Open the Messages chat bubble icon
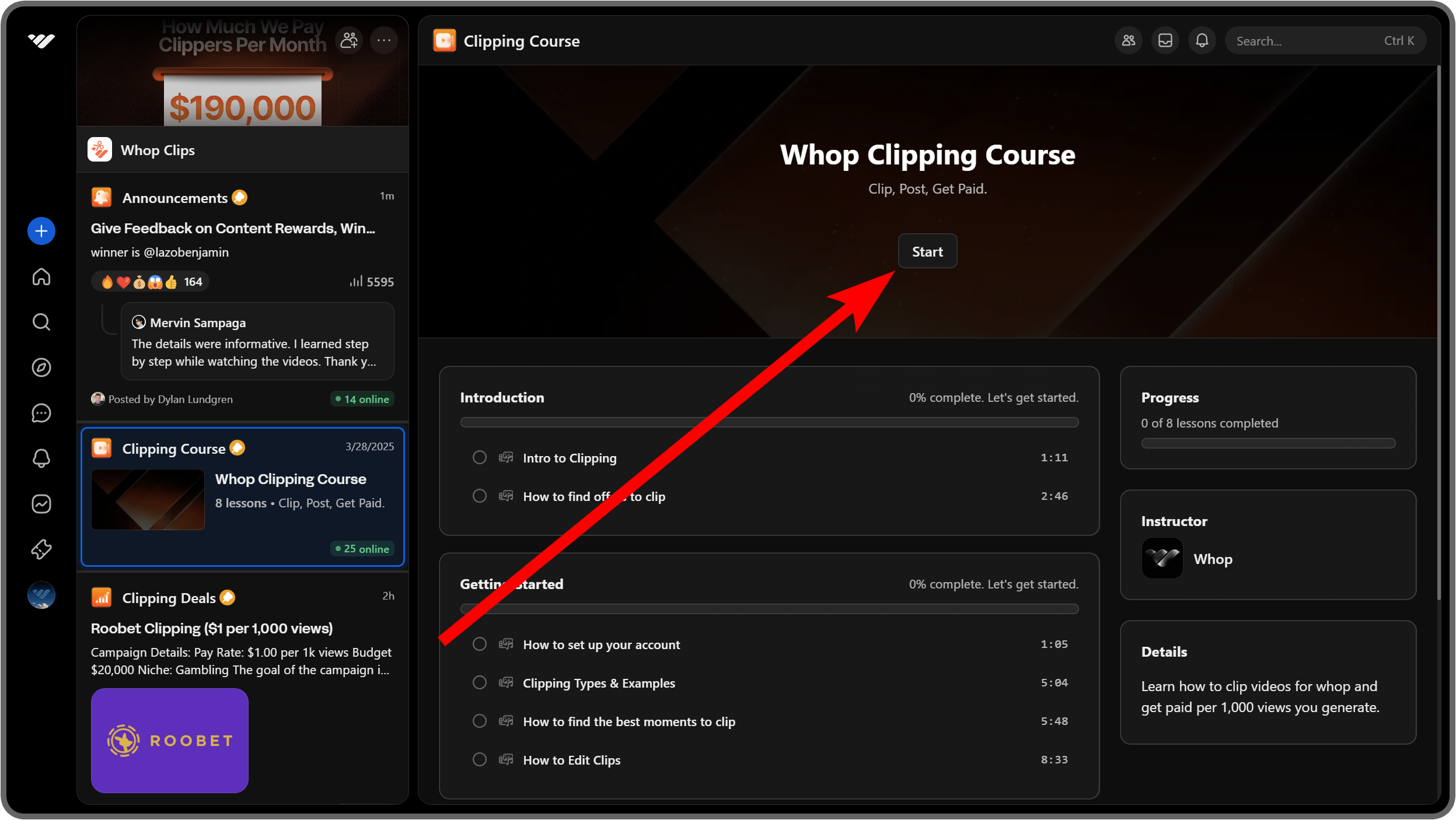Viewport: 1456px width, 820px height. click(41, 413)
